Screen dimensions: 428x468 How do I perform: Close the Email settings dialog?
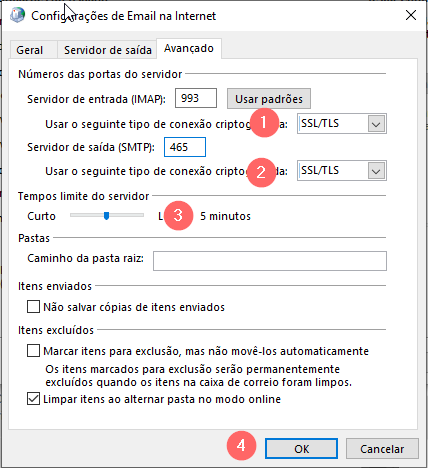point(411,15)
